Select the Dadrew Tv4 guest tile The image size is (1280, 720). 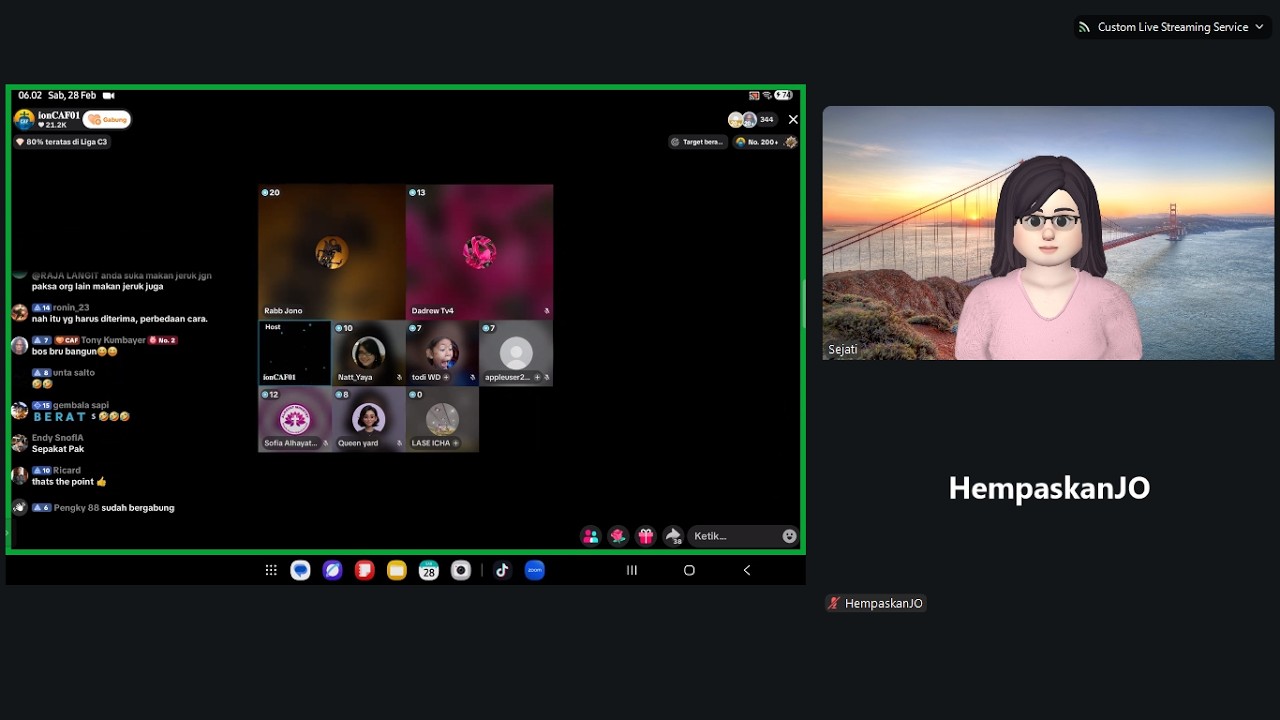click(480, 252)
